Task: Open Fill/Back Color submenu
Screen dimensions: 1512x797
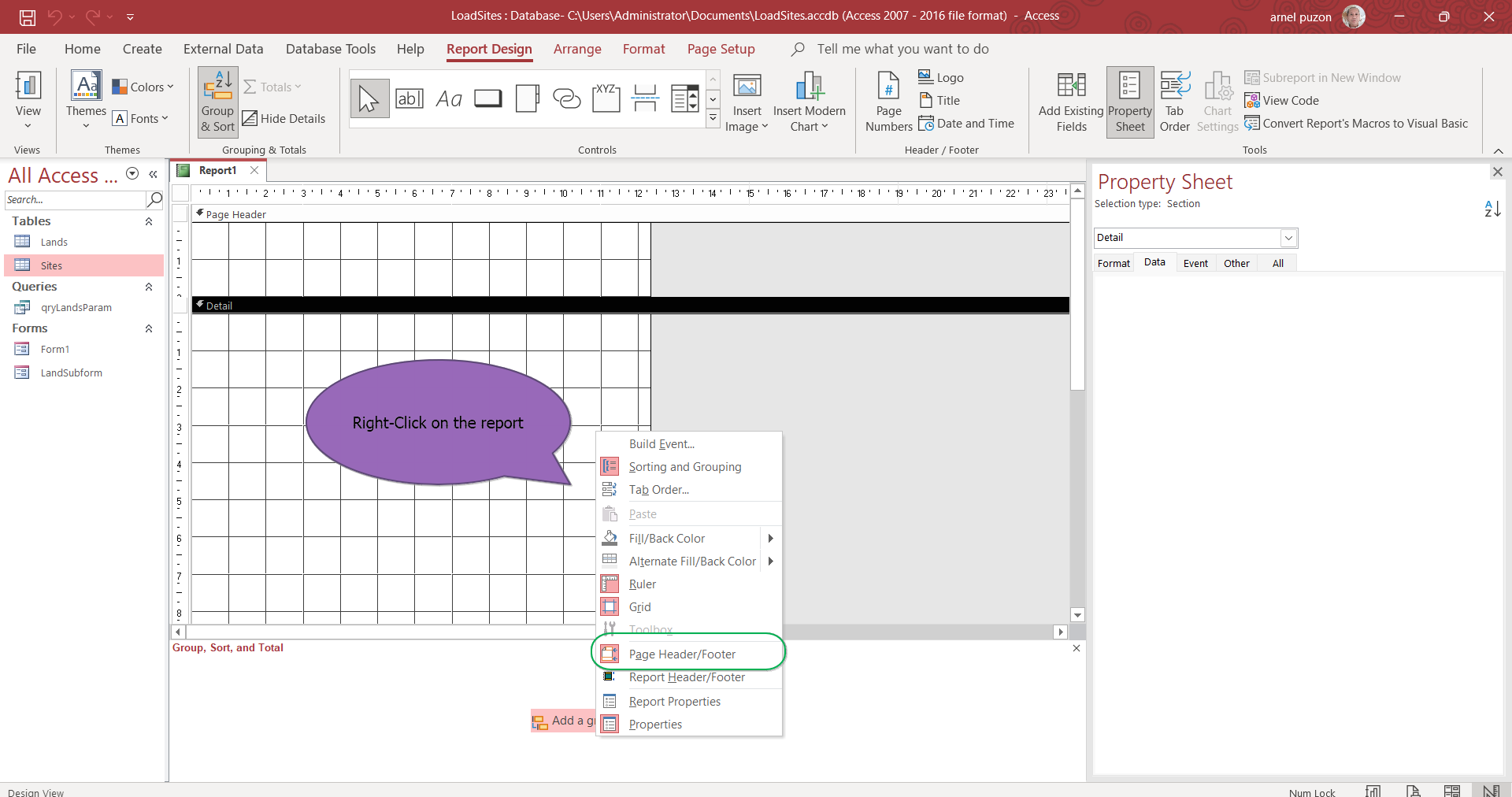Action: [x=667, y=539]
